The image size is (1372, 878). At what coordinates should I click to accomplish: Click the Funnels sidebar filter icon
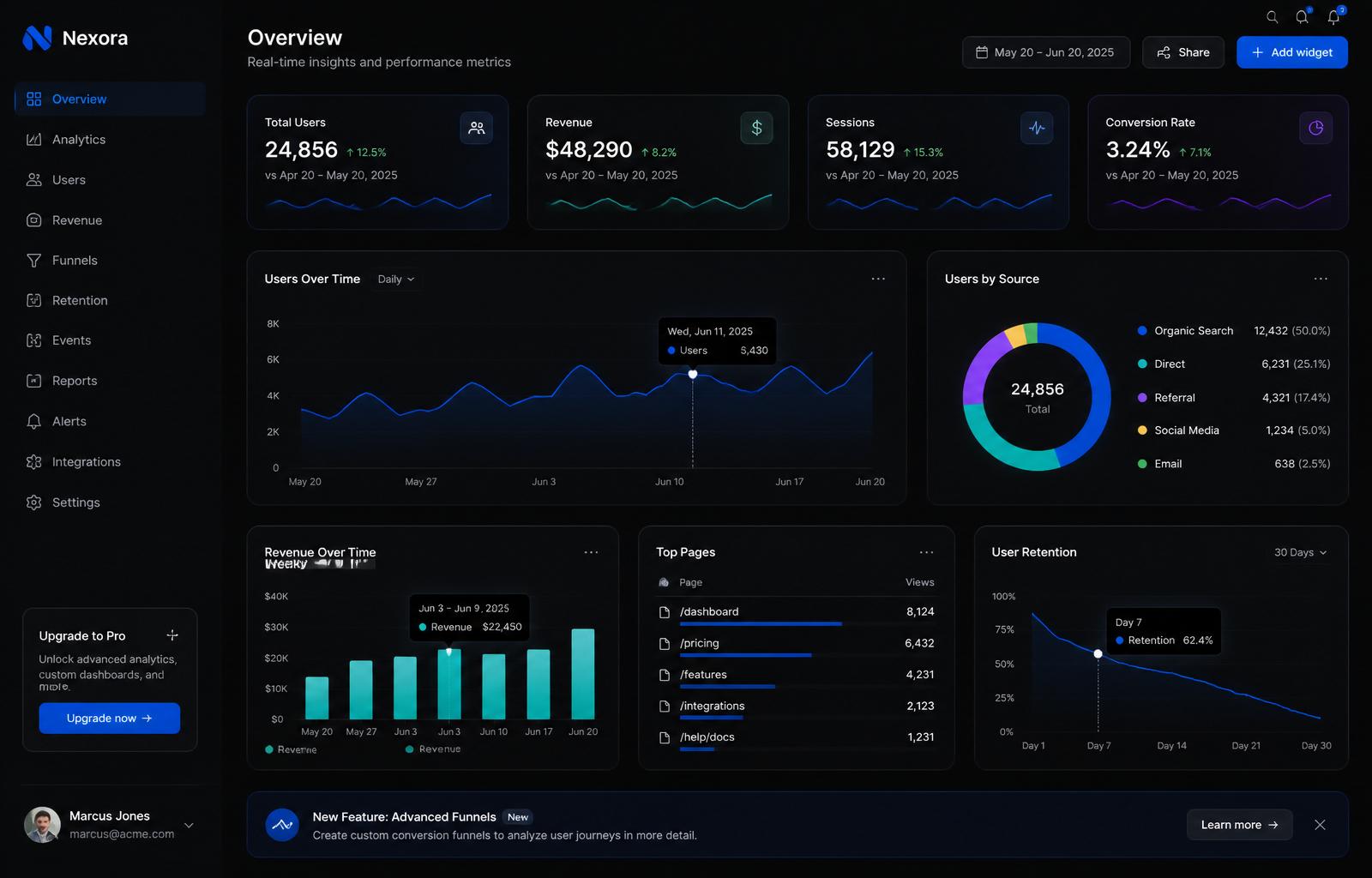tap(33, 260)
